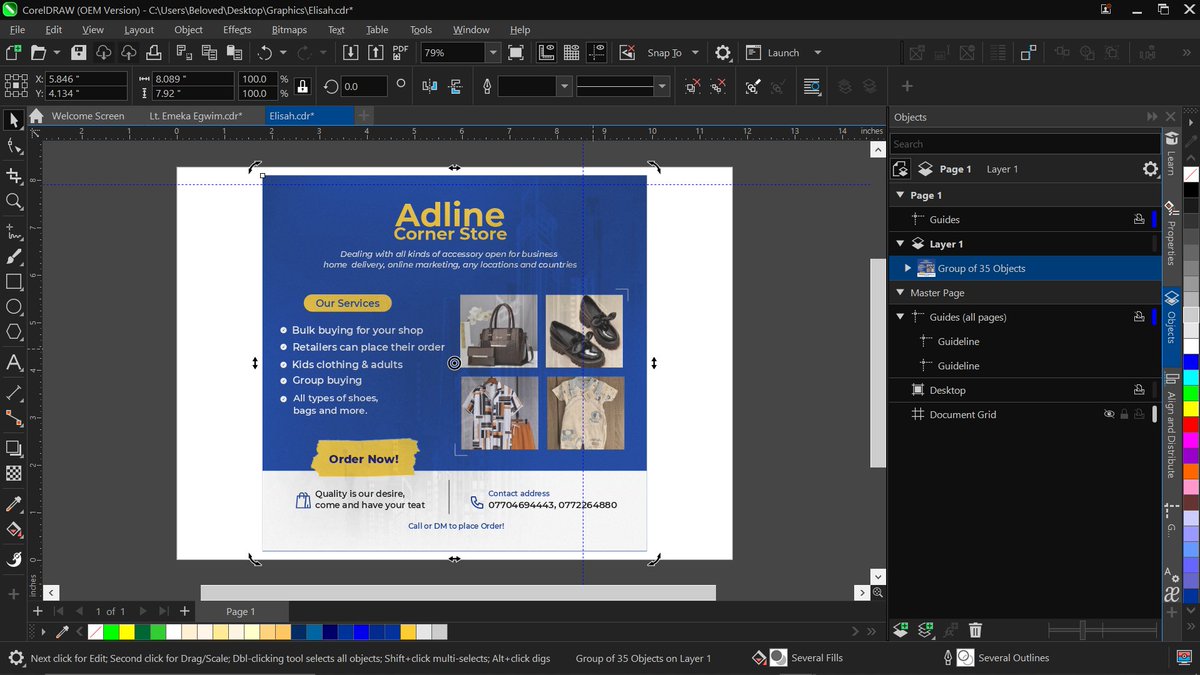This screenshot has width=1200, height=675.
Task: Click the Page 1 tab at the bottom
Action: [x=240, y=611]
